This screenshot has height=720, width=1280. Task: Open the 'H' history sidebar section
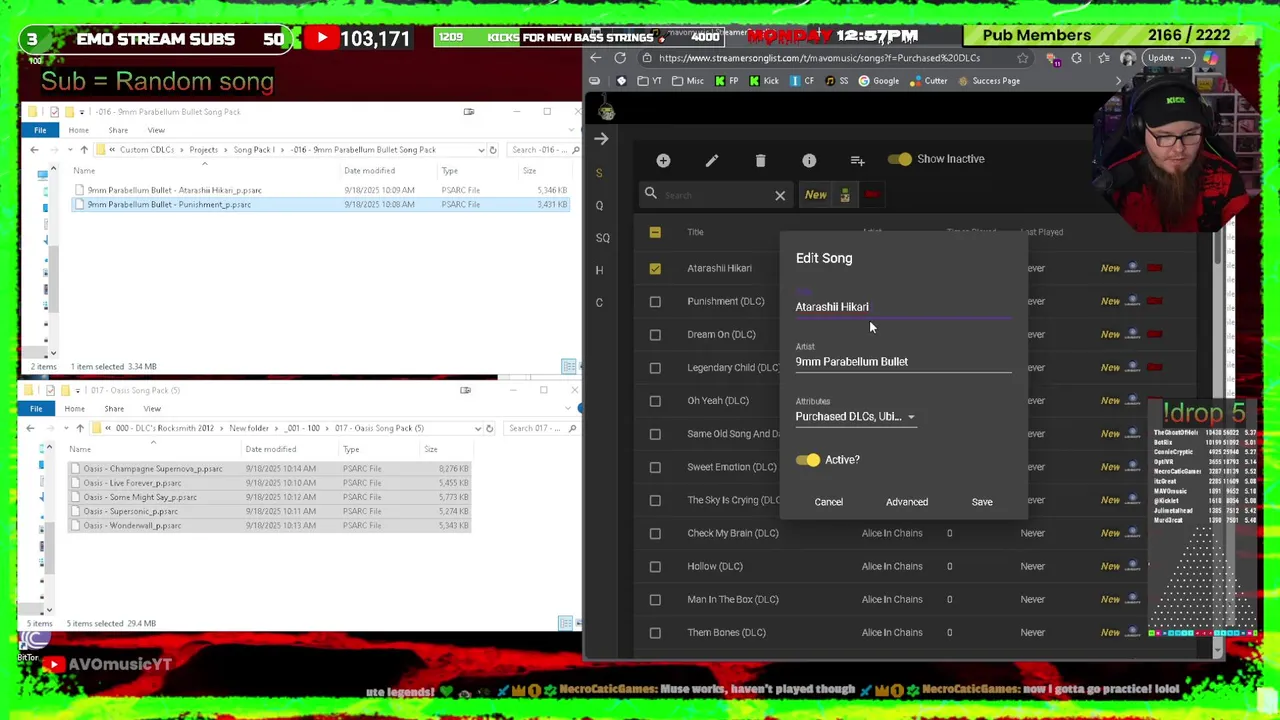click(599, 270)
